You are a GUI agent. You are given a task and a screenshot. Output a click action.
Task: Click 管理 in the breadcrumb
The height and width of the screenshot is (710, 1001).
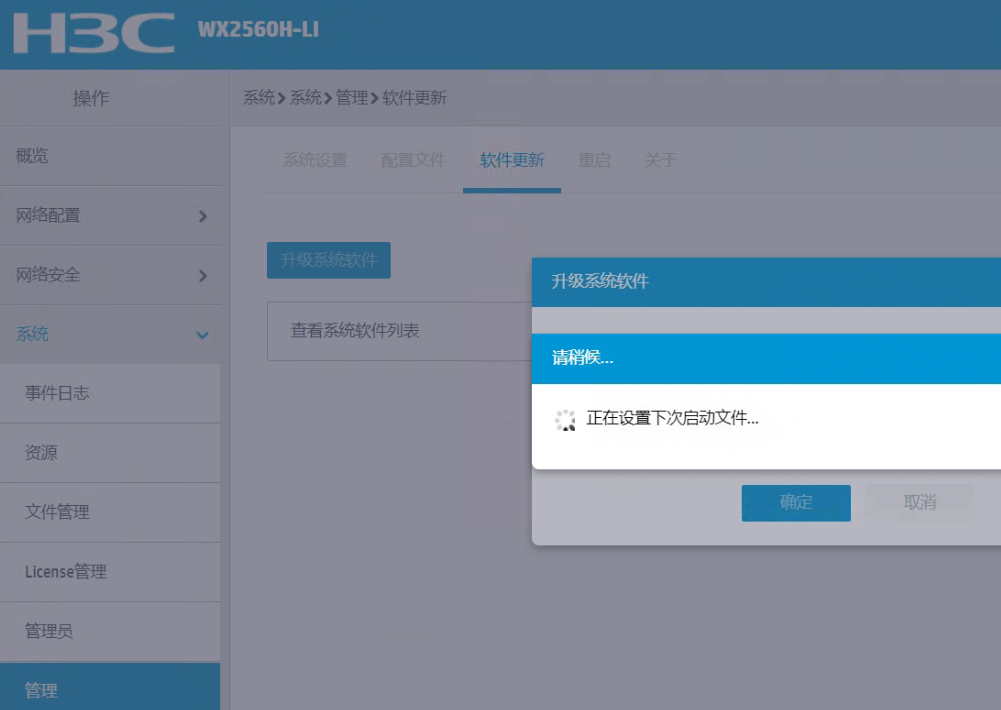(x=352, y=98)
